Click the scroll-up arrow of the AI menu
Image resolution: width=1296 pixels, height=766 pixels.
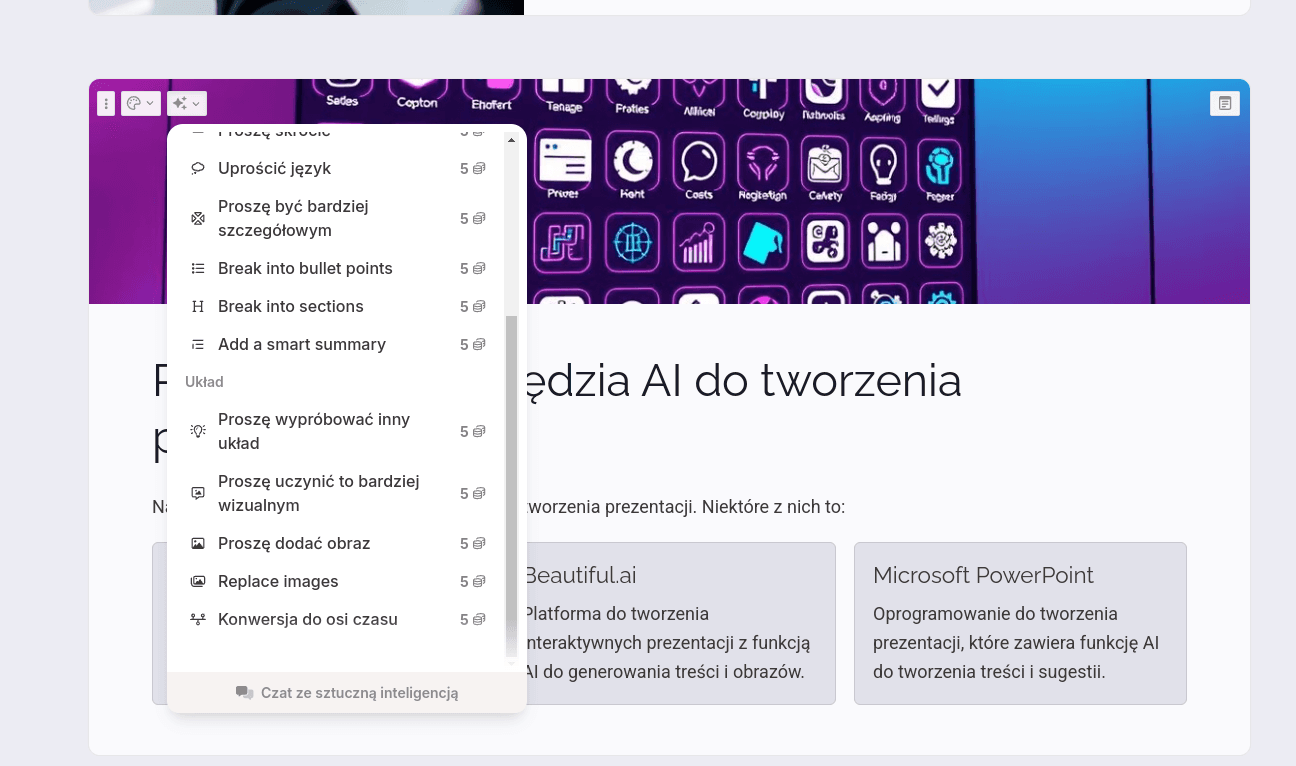[x=512, y=140]
